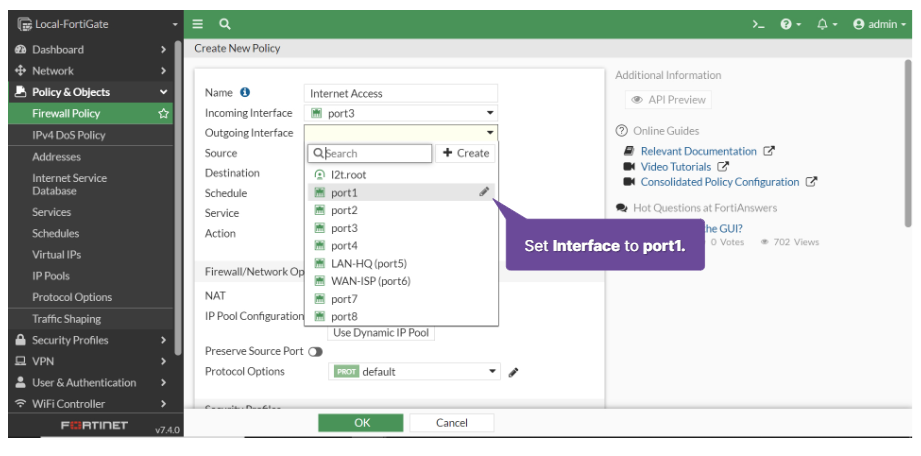Select l2t.root from the interface list
Viewport: 921px width, 456px height.
coord(401,175)
